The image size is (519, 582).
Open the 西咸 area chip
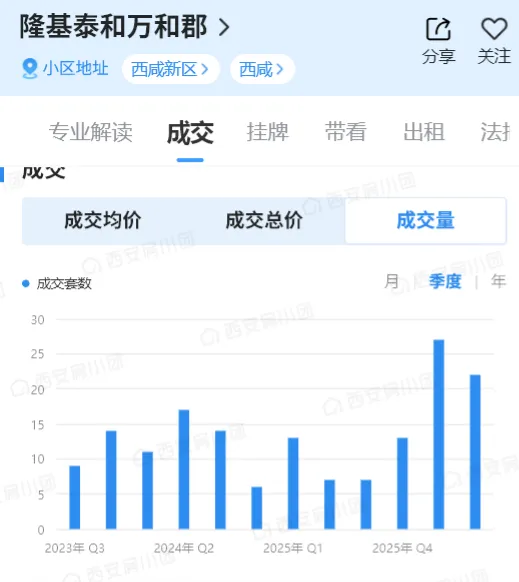tap(262, 69)
